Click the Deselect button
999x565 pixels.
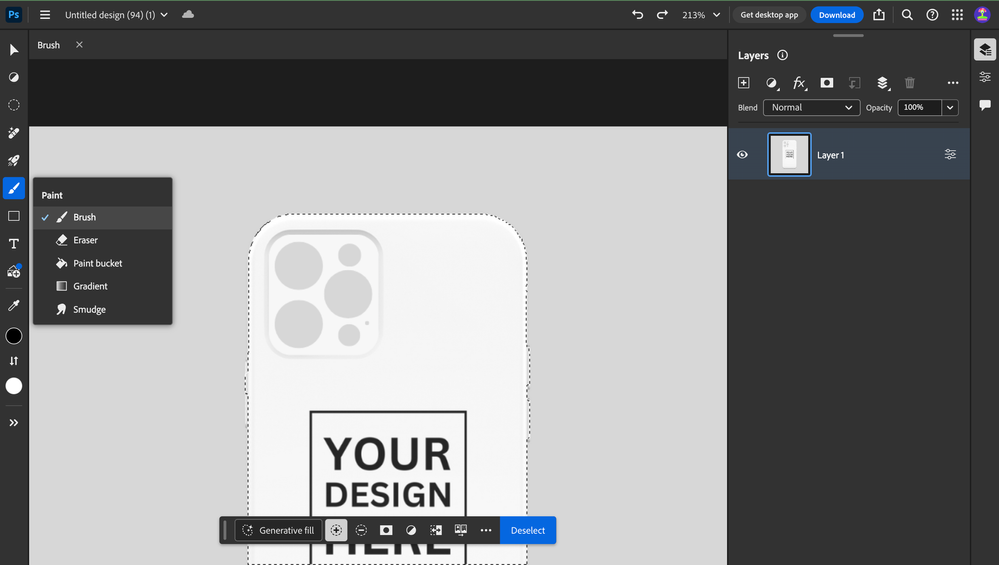point(528,530)
